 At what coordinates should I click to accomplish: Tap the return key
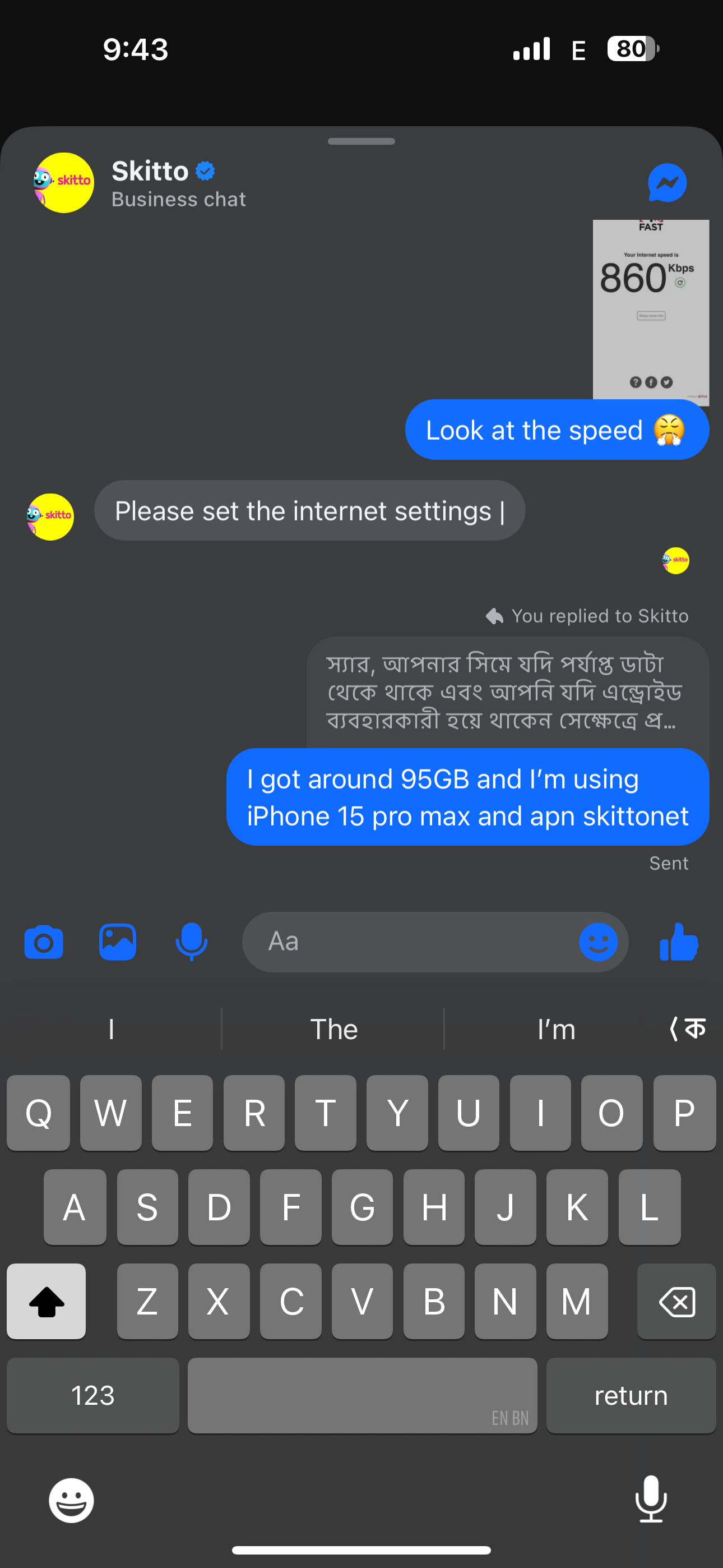[631, 1395]
